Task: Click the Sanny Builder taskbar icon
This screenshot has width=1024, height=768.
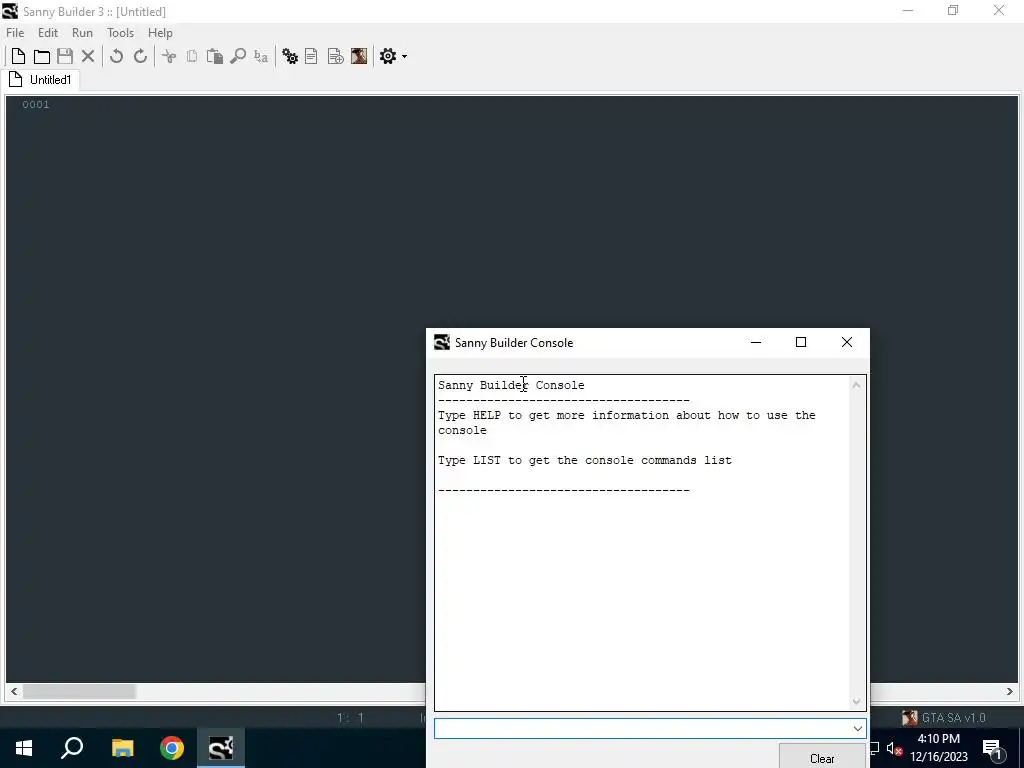Action: point(221,748)
